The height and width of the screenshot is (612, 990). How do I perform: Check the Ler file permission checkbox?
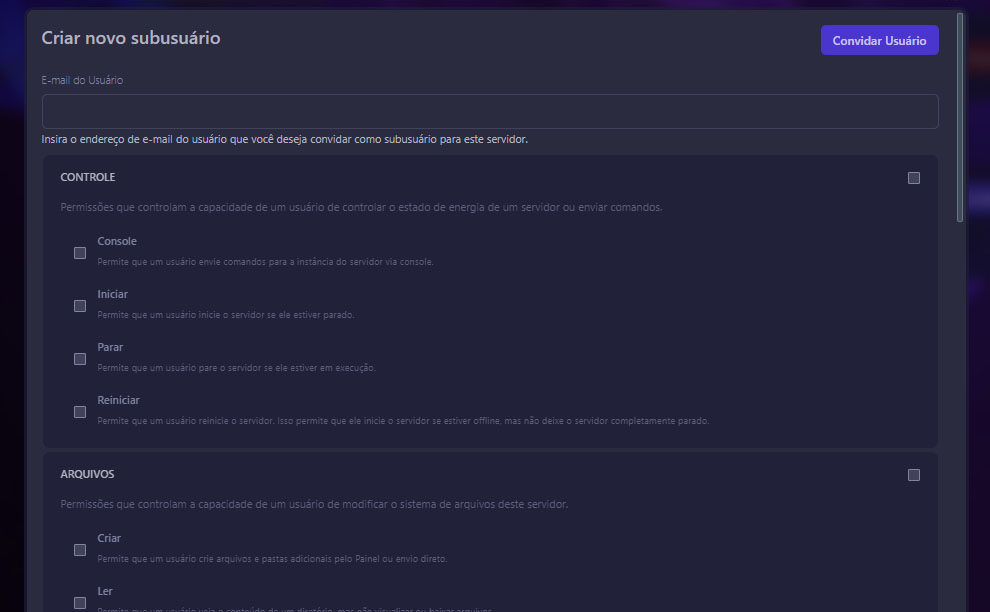tap(80, 602)
